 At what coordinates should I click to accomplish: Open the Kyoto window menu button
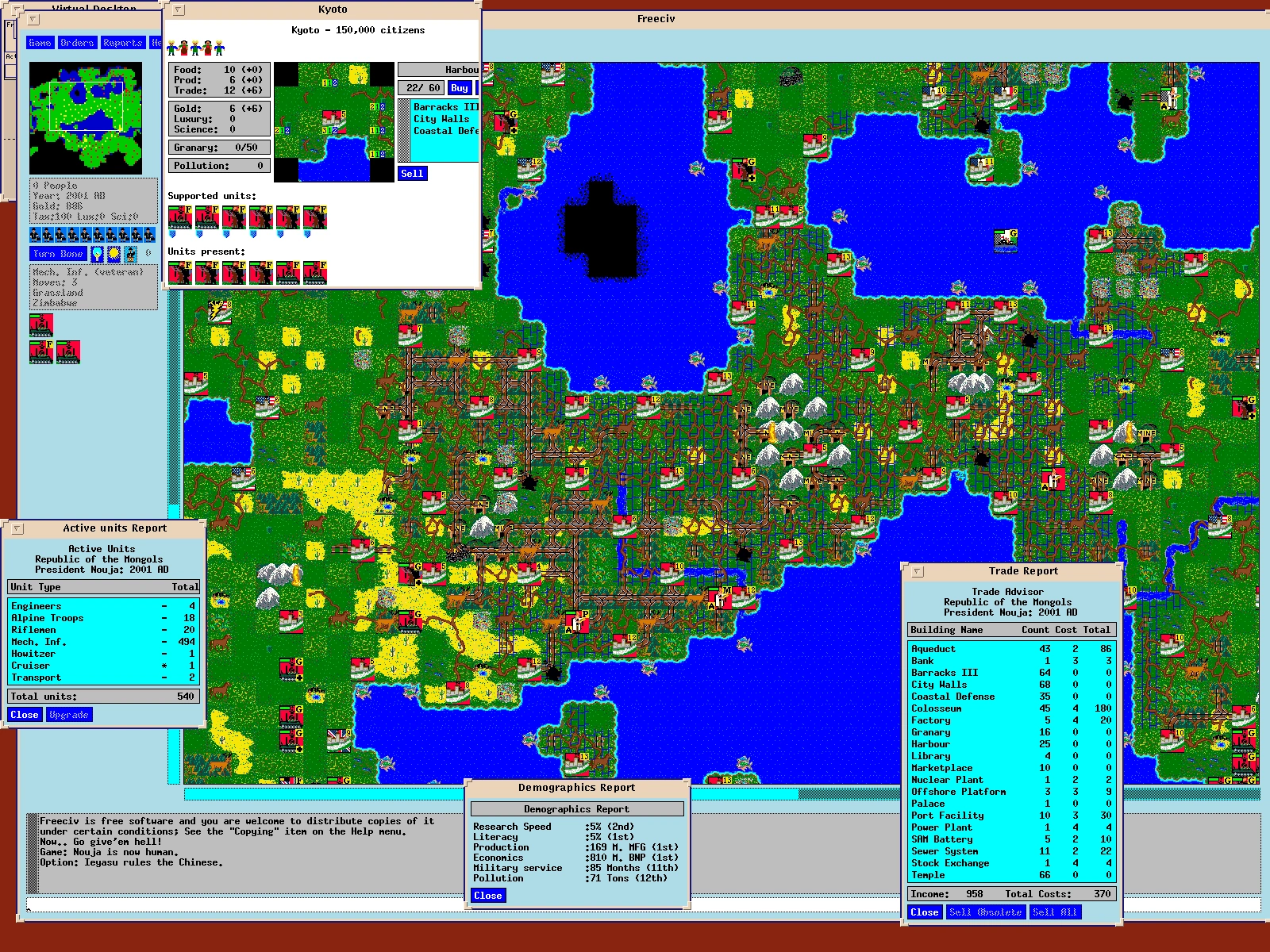point(179,10)
